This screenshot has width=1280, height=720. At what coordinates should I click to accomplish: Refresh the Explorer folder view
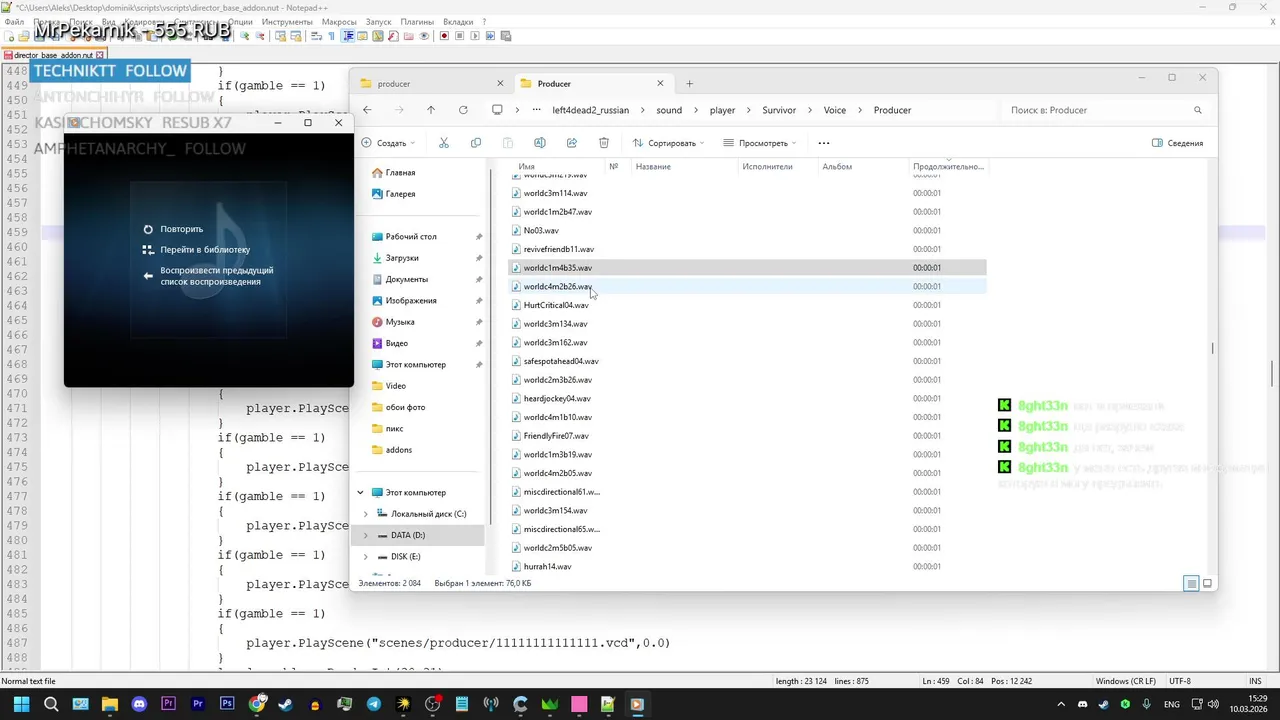pos(463,110)
